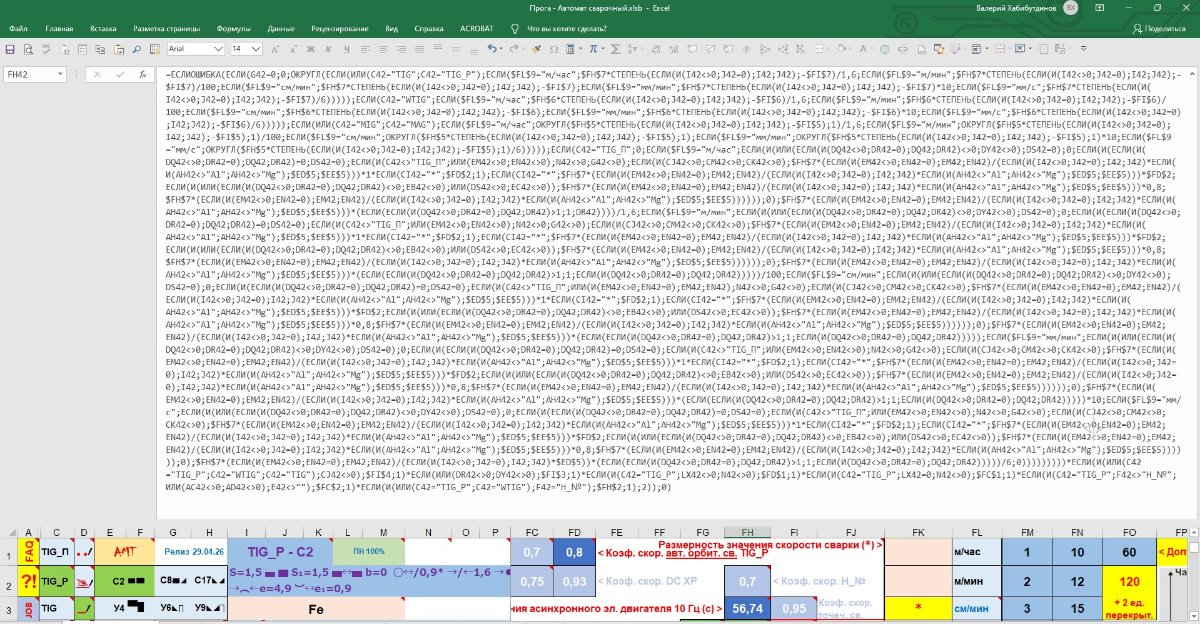The height and width of the screenshot is (624, 1200).
Task: Toggle italic formatting (К)
Action: pyautogui.click(x=328, y=48)
